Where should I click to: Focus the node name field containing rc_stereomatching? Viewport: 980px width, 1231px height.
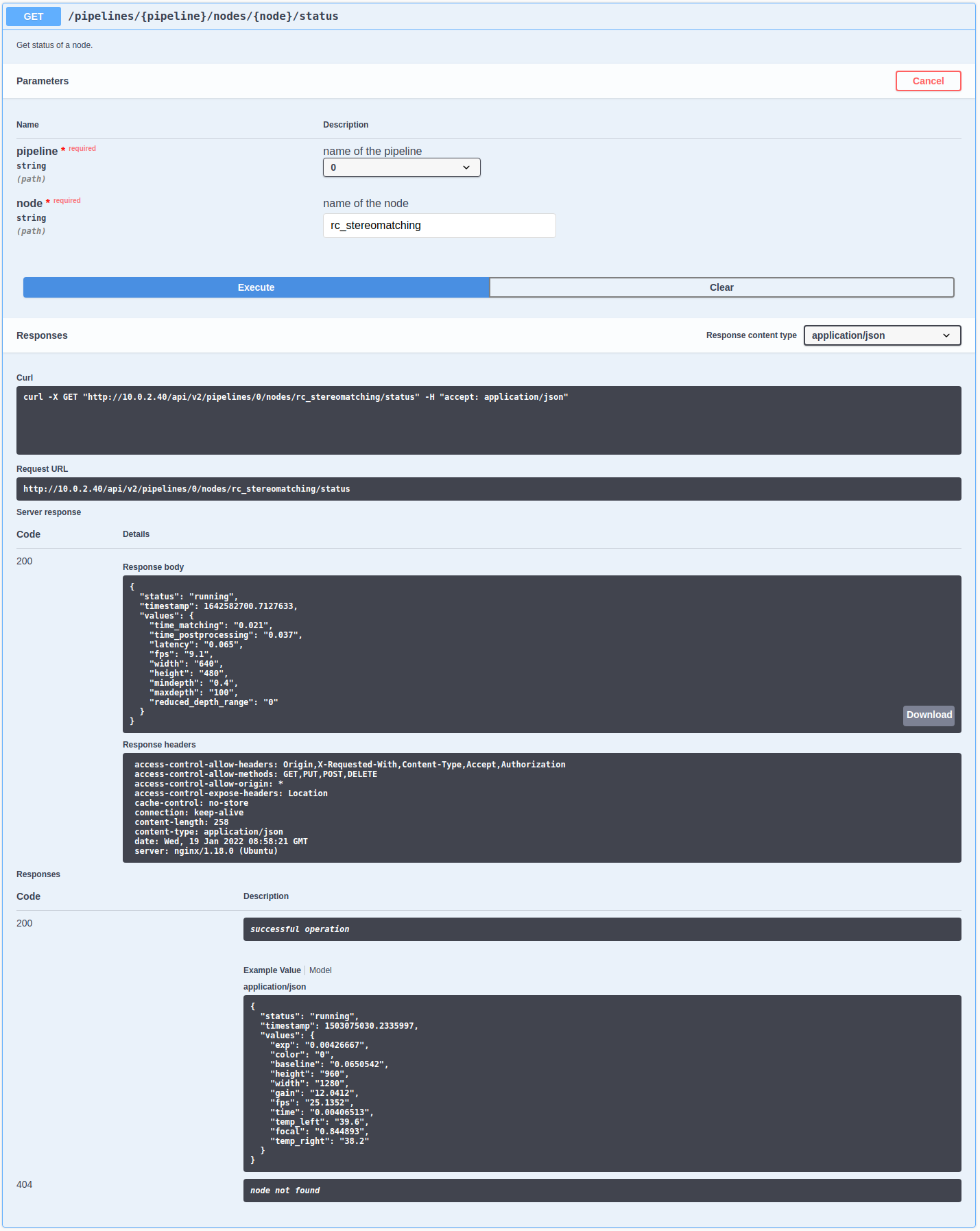pos(439,226)
